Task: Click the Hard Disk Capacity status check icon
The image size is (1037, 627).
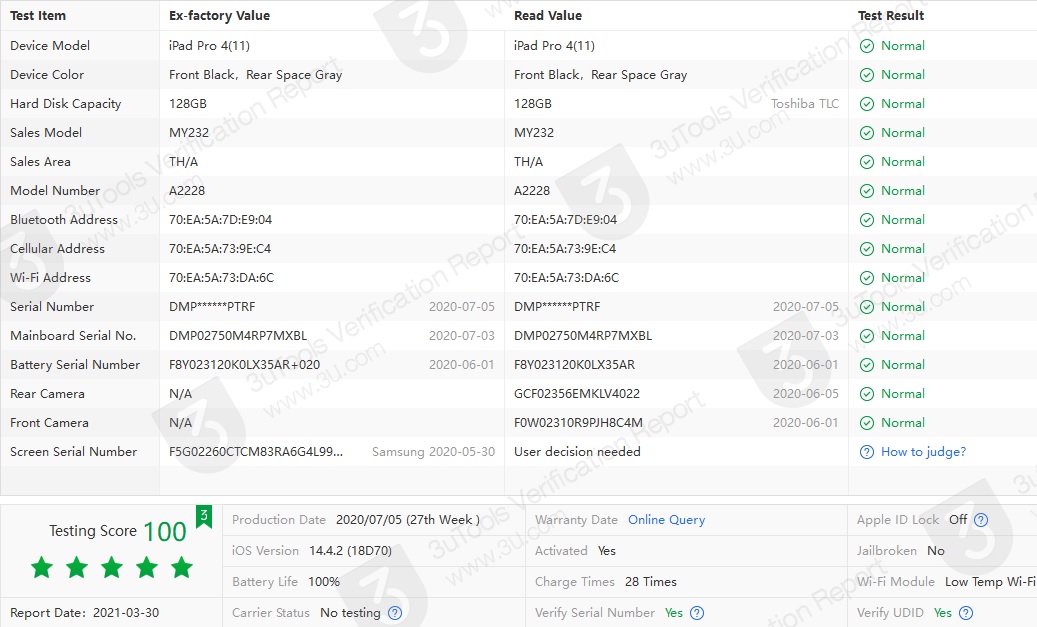Action: click(x=866, y=104)
